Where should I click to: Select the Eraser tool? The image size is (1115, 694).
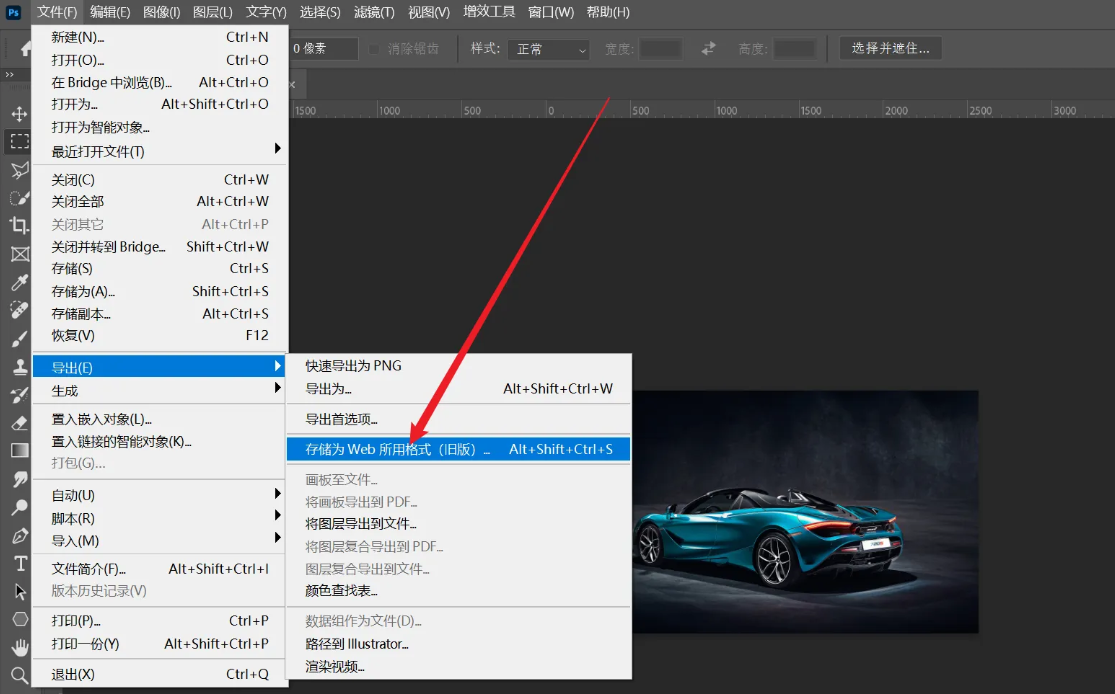coord(19,423)
